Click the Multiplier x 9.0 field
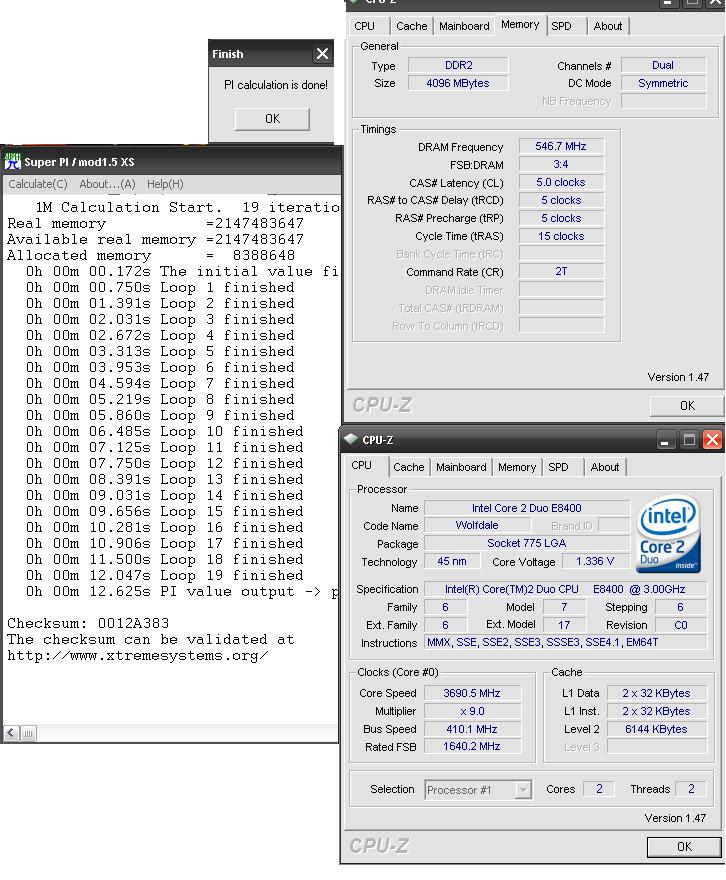The image size is (726, 880). [x=472, y=711]
